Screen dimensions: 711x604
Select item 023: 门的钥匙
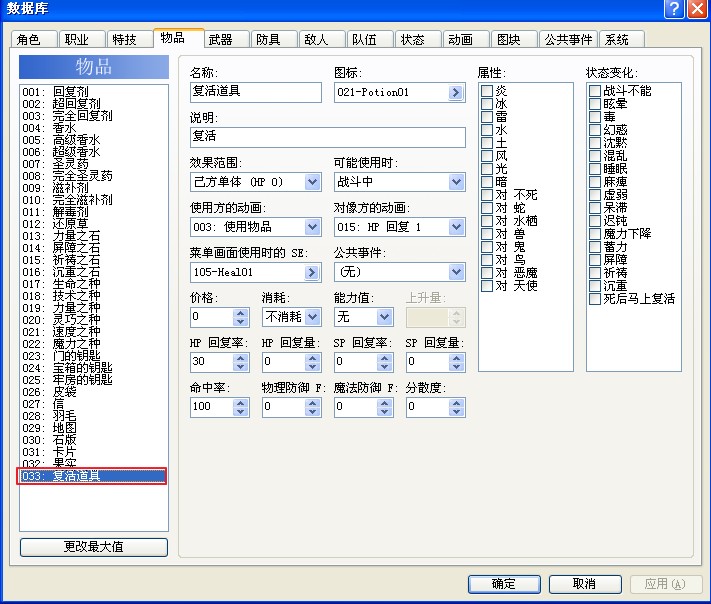[x=94, y=356]
